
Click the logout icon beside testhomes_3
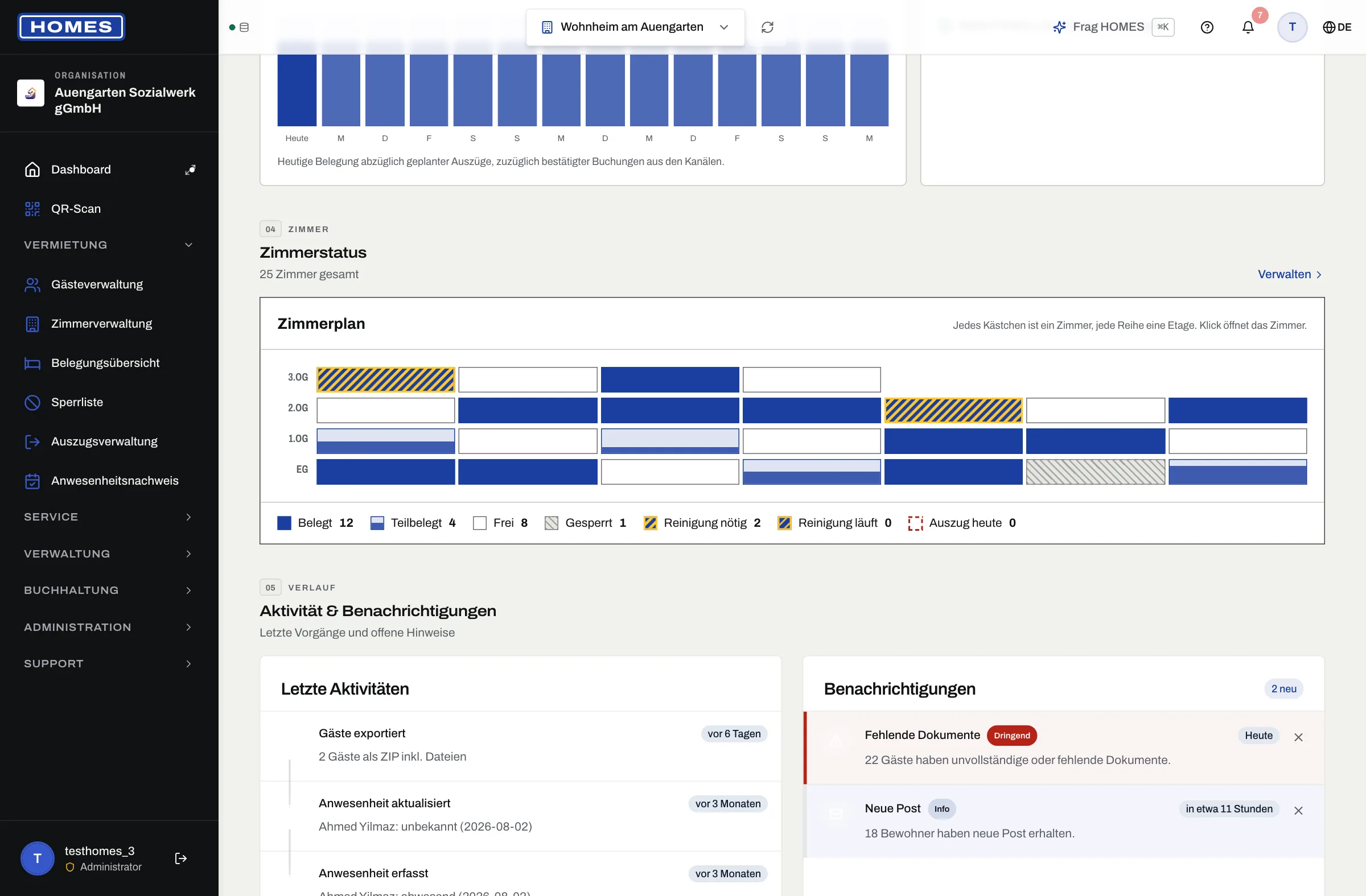pyautogui.click(x=181, y=858)
